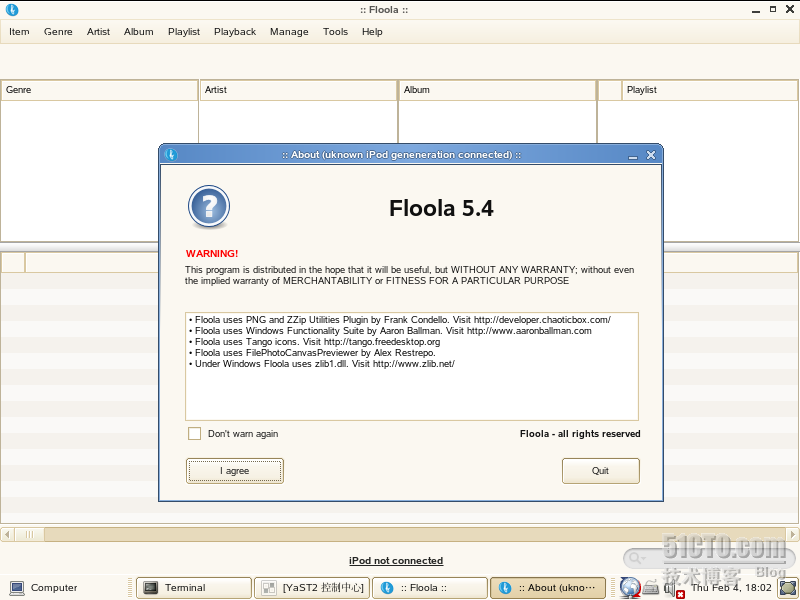Minimize the About dialog
The image size is (800, 600).
point(633,156)
